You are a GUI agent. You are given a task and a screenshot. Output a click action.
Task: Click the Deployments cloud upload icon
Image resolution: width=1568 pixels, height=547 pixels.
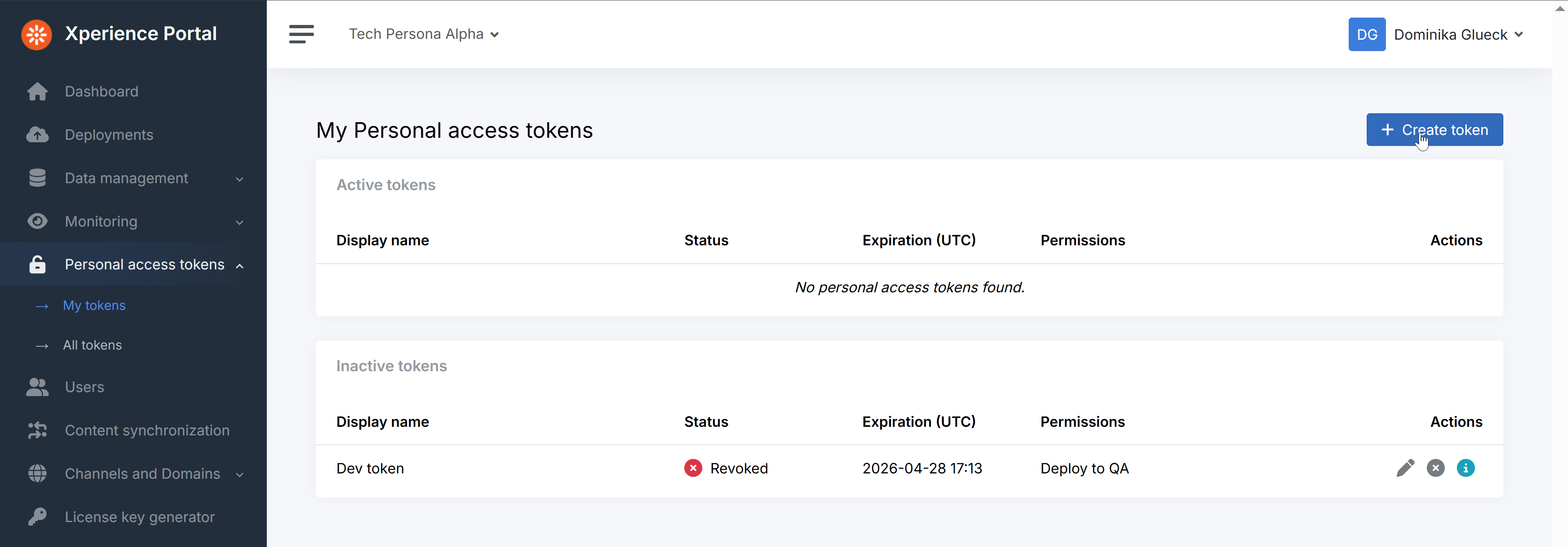point(37,135)
